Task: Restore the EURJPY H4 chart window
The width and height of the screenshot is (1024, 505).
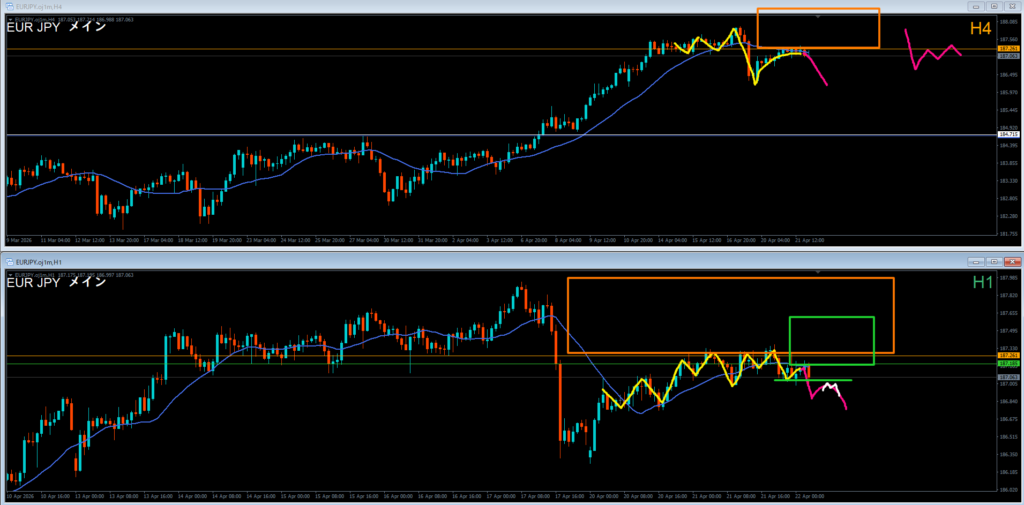Action: tap(994, 6)
